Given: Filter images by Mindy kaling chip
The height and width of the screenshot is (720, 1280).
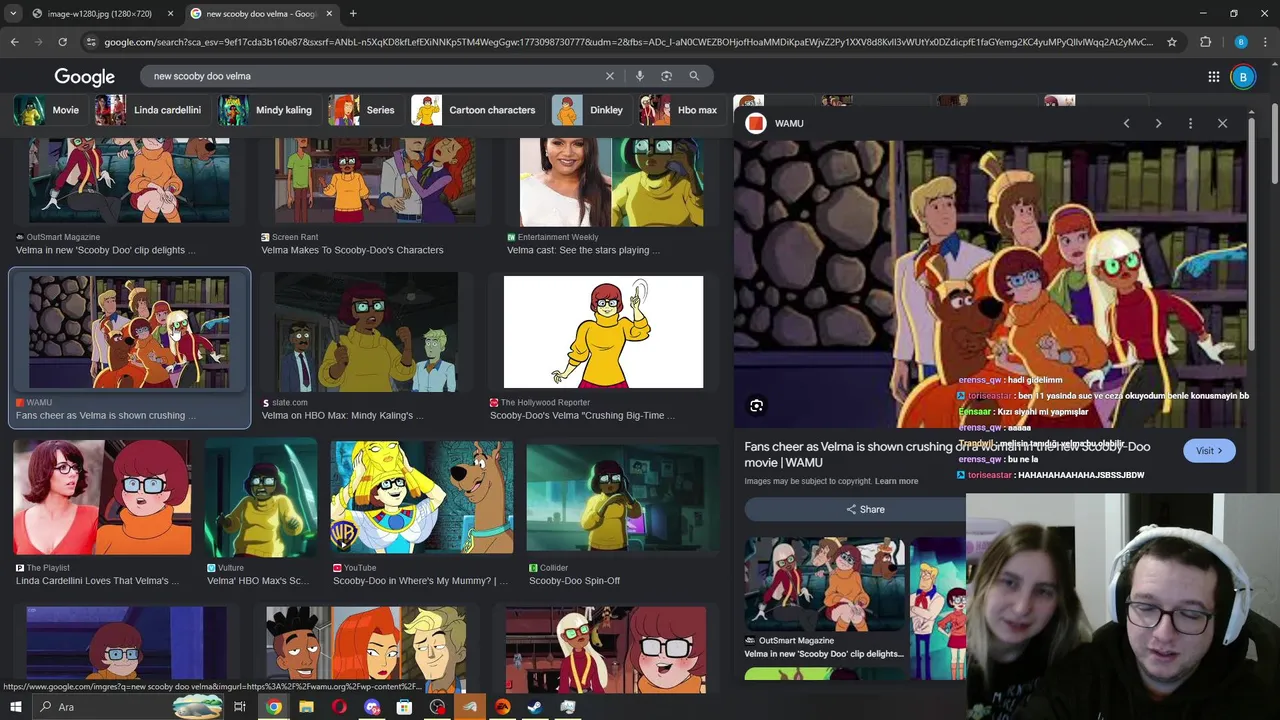Looking at the screenshot, I should tap(266, 110).
